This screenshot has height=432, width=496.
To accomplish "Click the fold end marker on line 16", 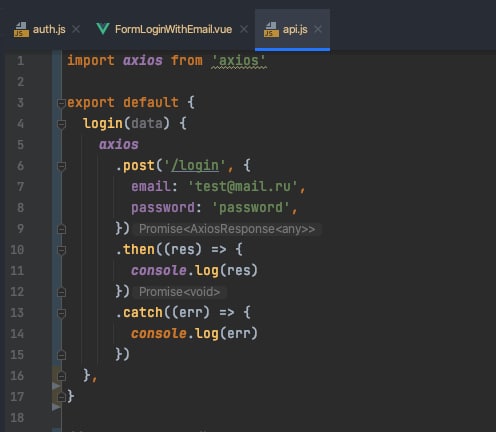I will pyautogui.click(x=61, y=376).
